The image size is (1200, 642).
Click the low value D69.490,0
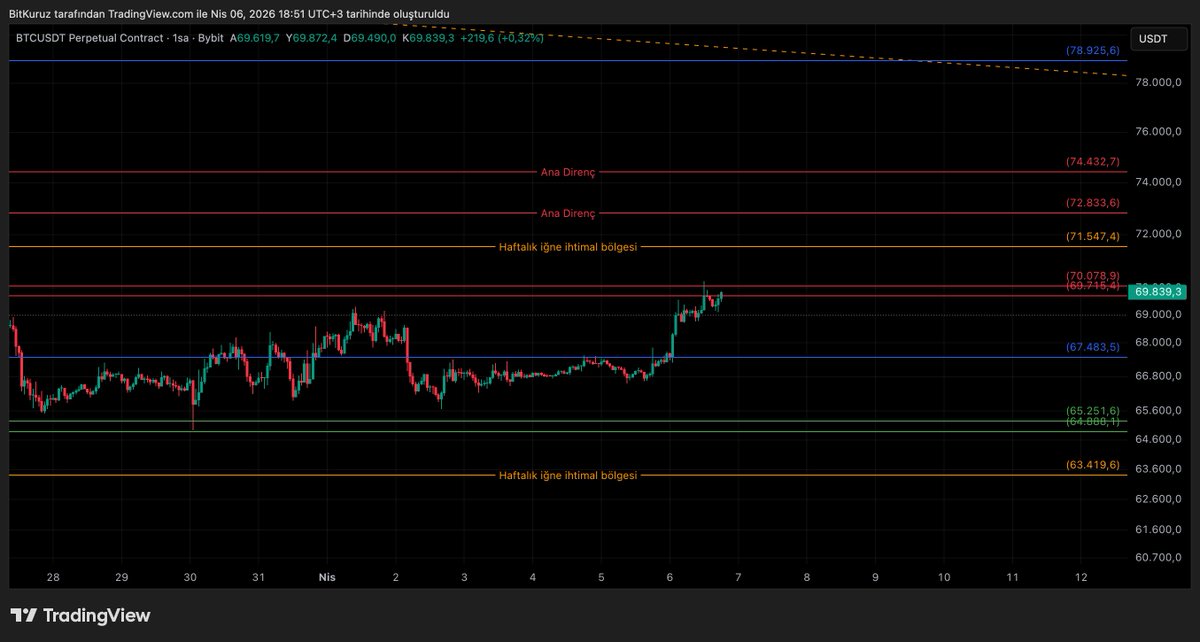point(370,37)
